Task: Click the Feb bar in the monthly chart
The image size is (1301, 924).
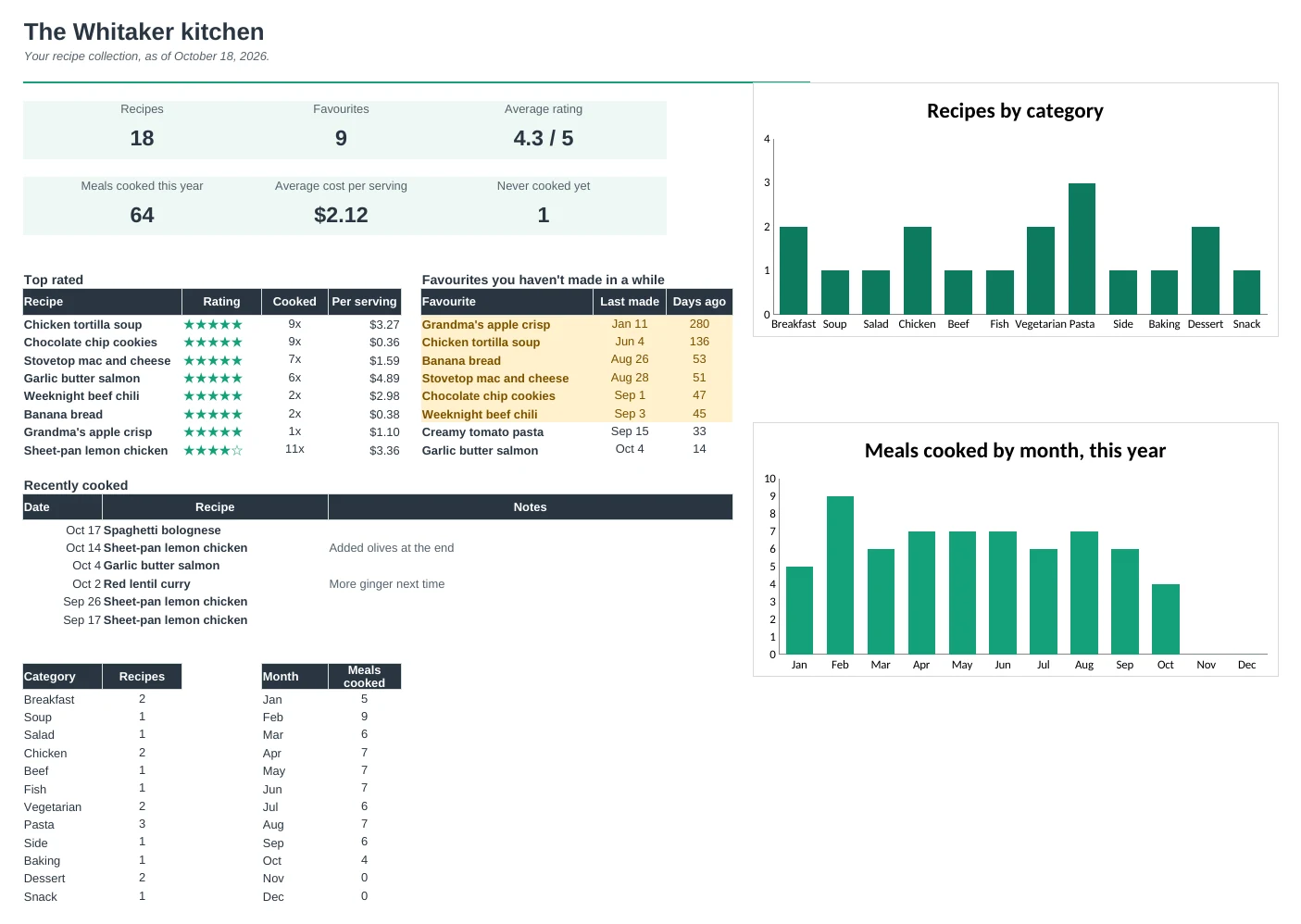Action: 840,575
